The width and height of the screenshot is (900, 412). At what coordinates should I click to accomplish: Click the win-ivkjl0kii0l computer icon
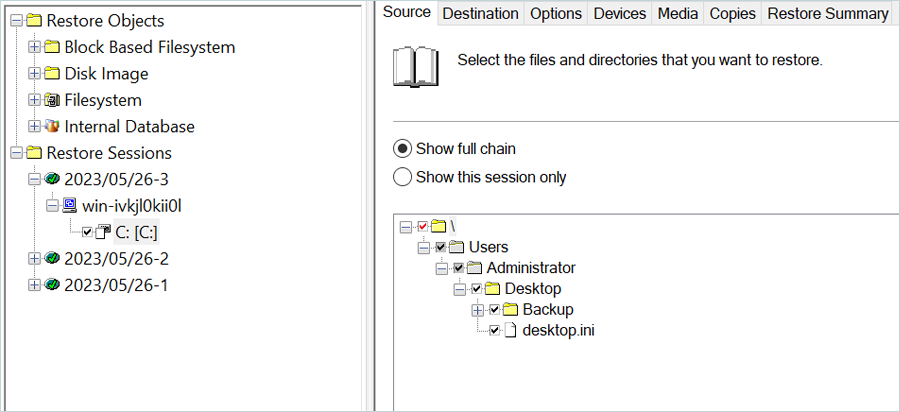tap(70, 206)
